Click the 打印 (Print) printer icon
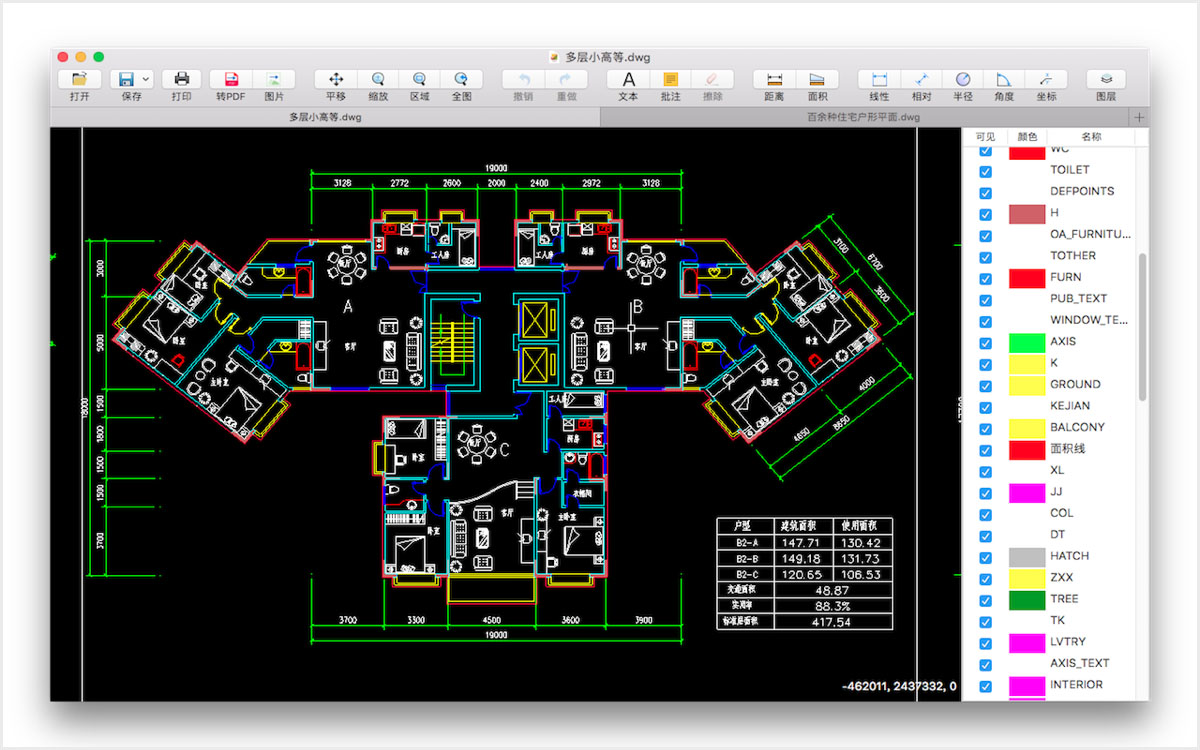Viewport: 1200px width, 750px height. [181, 79]
